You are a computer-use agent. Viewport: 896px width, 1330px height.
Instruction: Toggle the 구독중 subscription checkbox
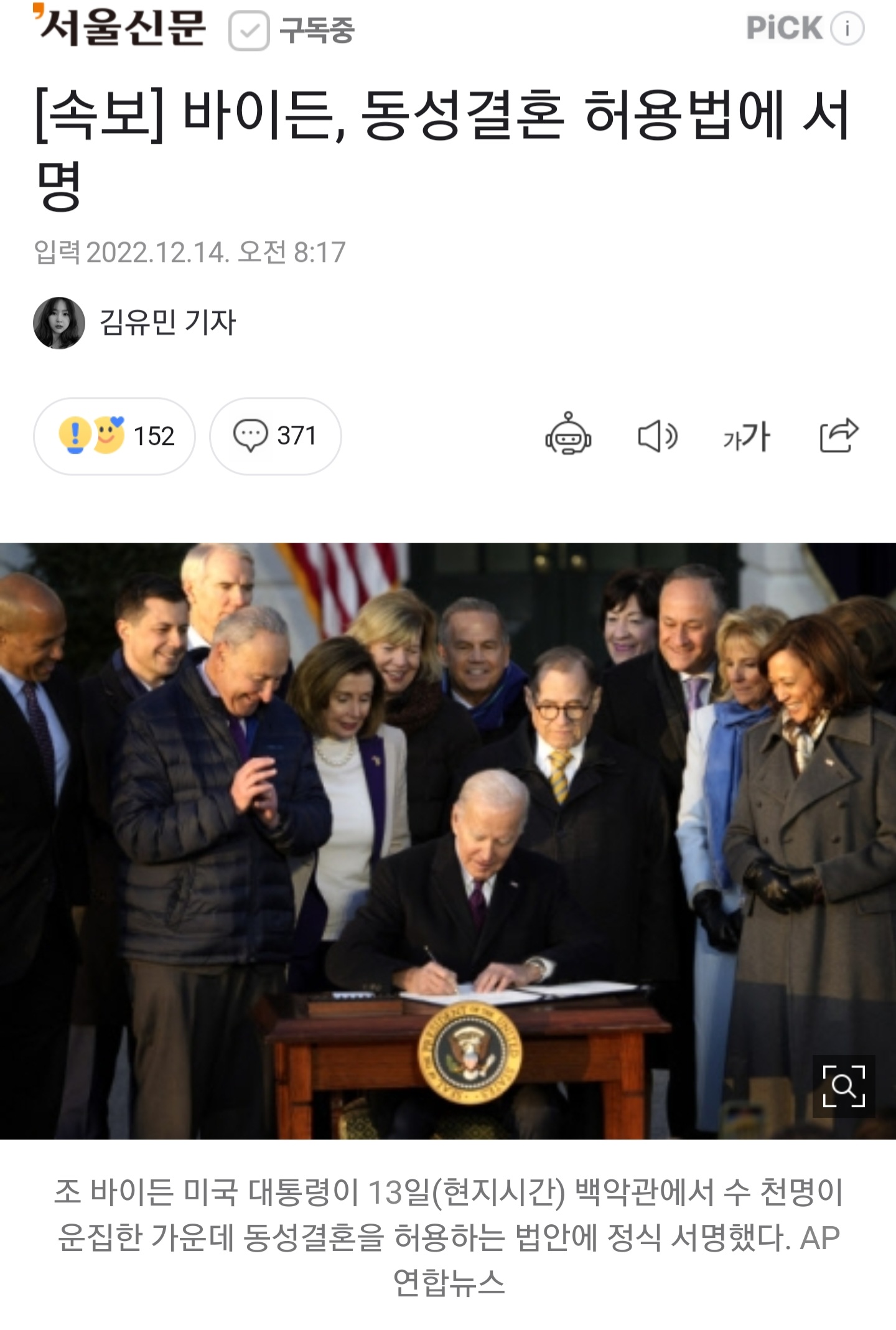click(x=249, y=30)
